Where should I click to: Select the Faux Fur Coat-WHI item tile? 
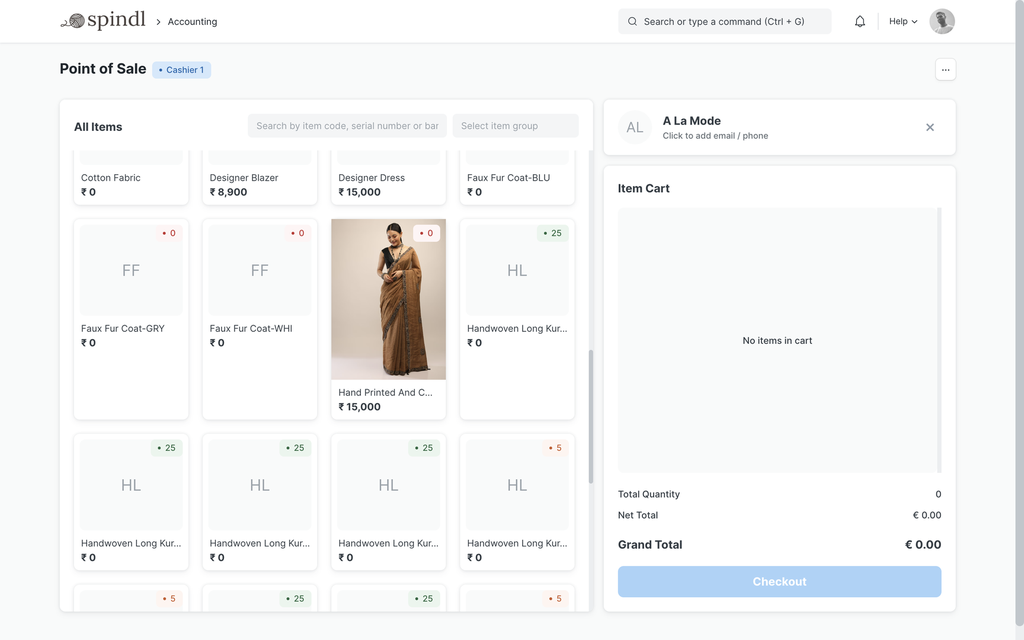pyautogui.click(x=260, y=318)
